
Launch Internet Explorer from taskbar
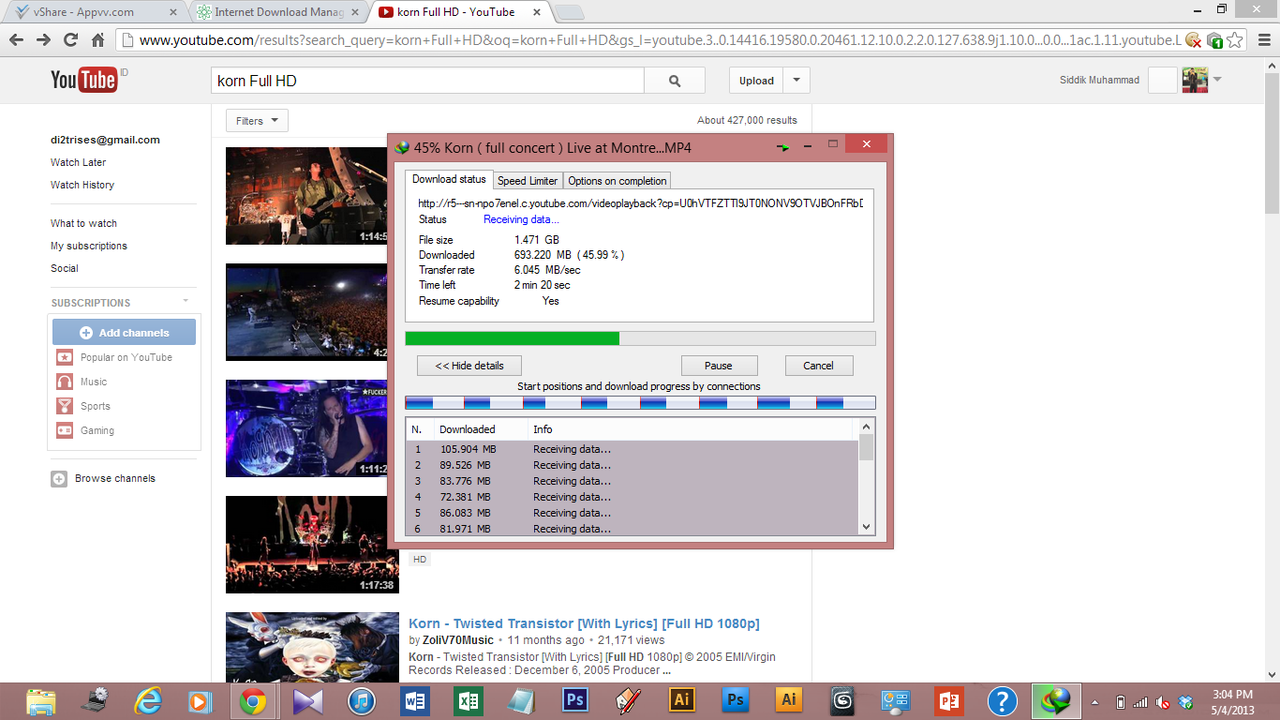(148, 700)
